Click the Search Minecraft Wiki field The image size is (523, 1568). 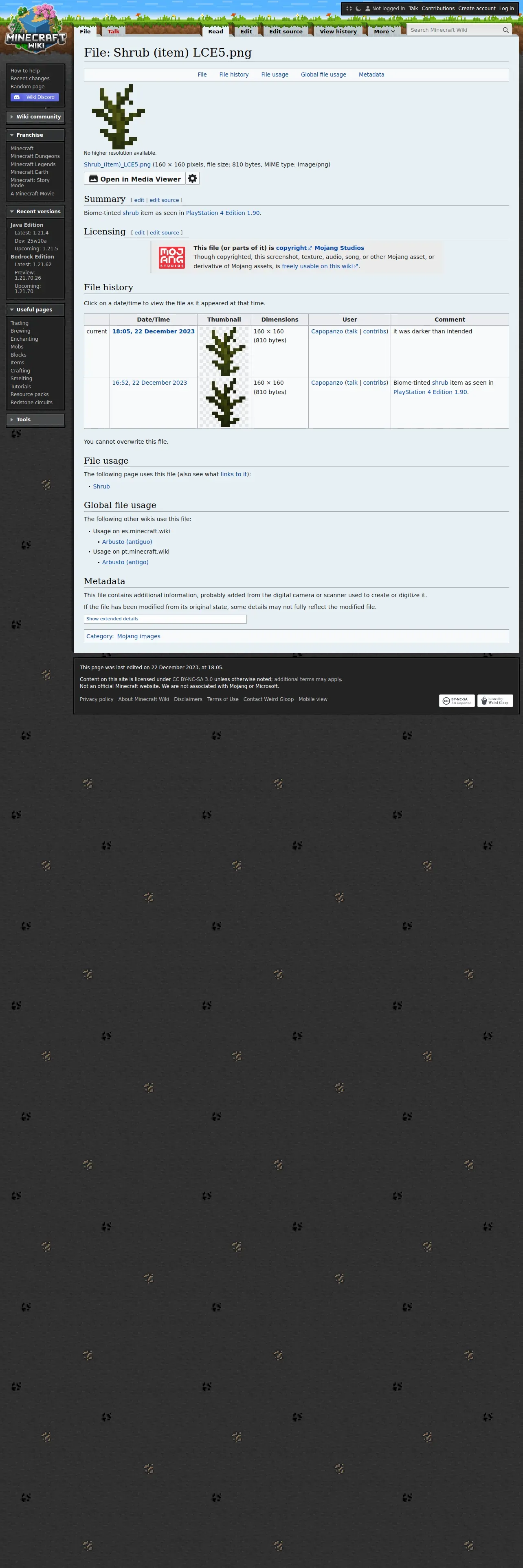click(x=454, y=30)
